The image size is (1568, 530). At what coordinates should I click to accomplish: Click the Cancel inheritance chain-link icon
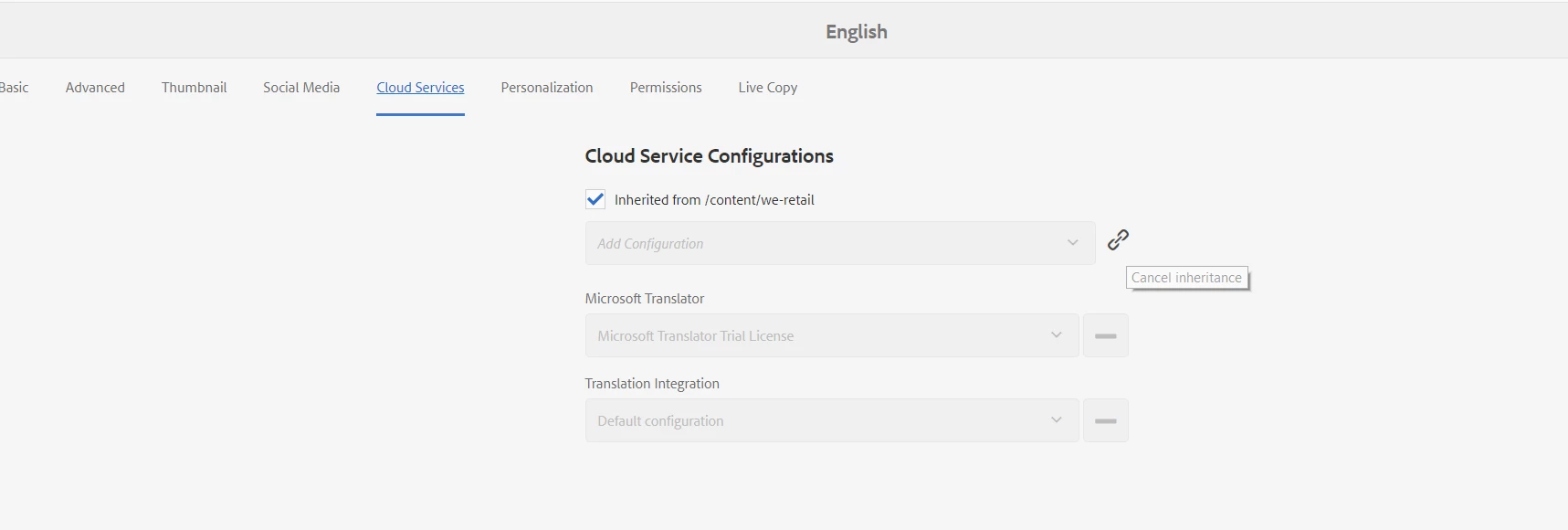click(x=1118, y=239)
